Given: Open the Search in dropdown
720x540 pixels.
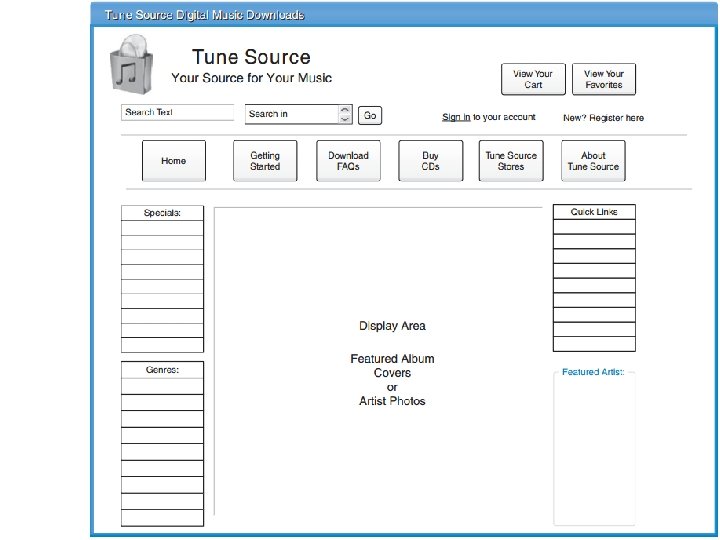Looking at the screenshot, I should coord(298,114).
